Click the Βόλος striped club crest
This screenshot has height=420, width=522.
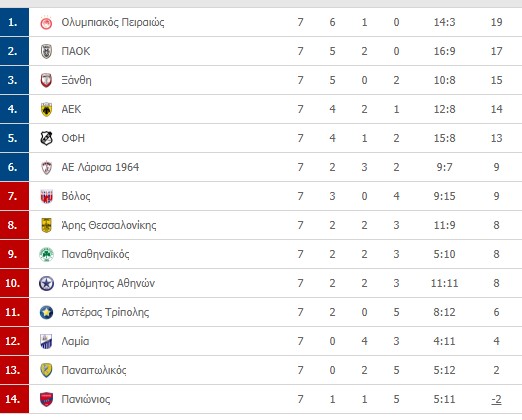point(46,196)
